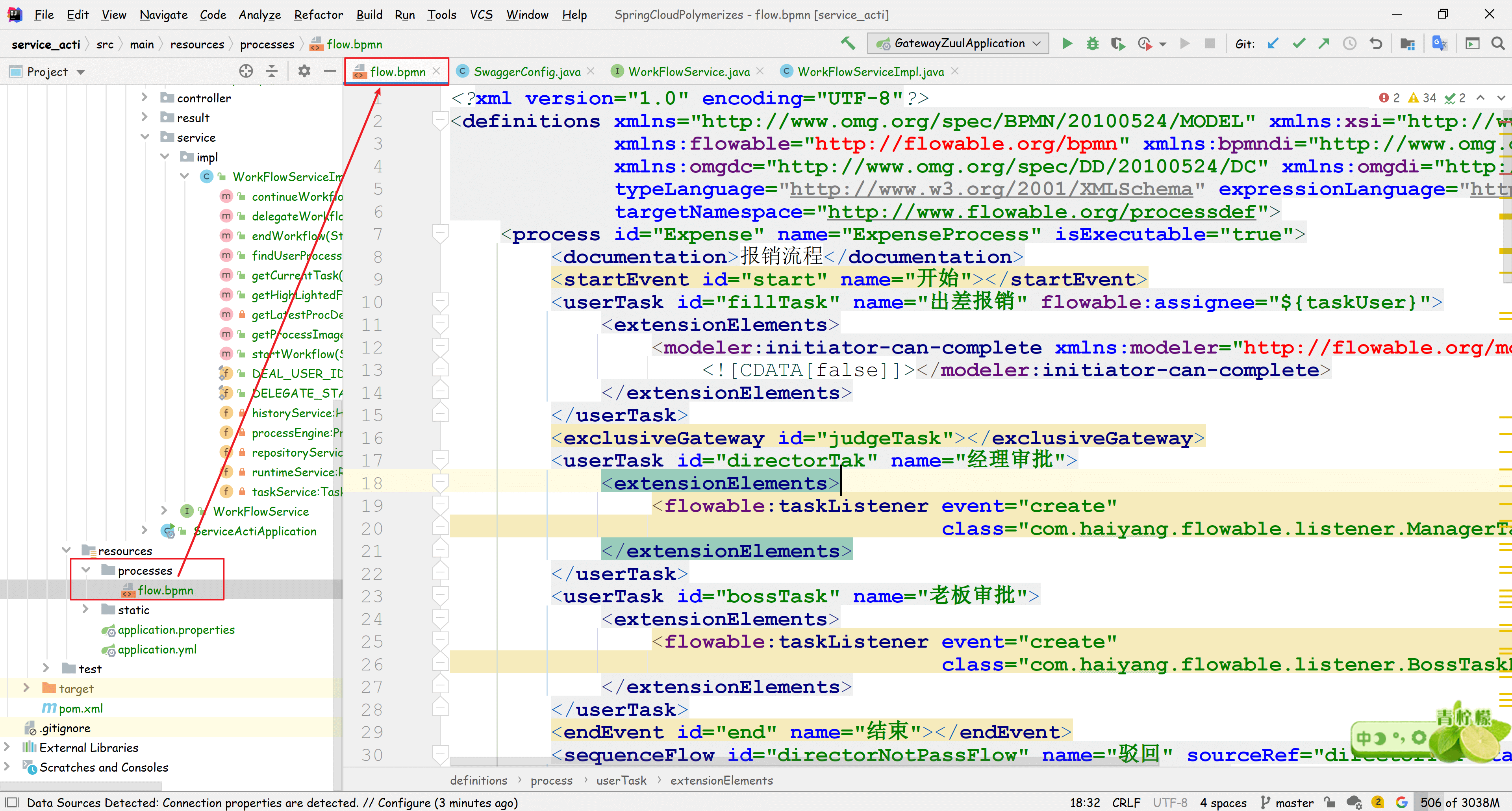The width and height of the screenshot is (1512, 811).
Task: Collapse the service folder in project tree
Action: pos(145,137)
